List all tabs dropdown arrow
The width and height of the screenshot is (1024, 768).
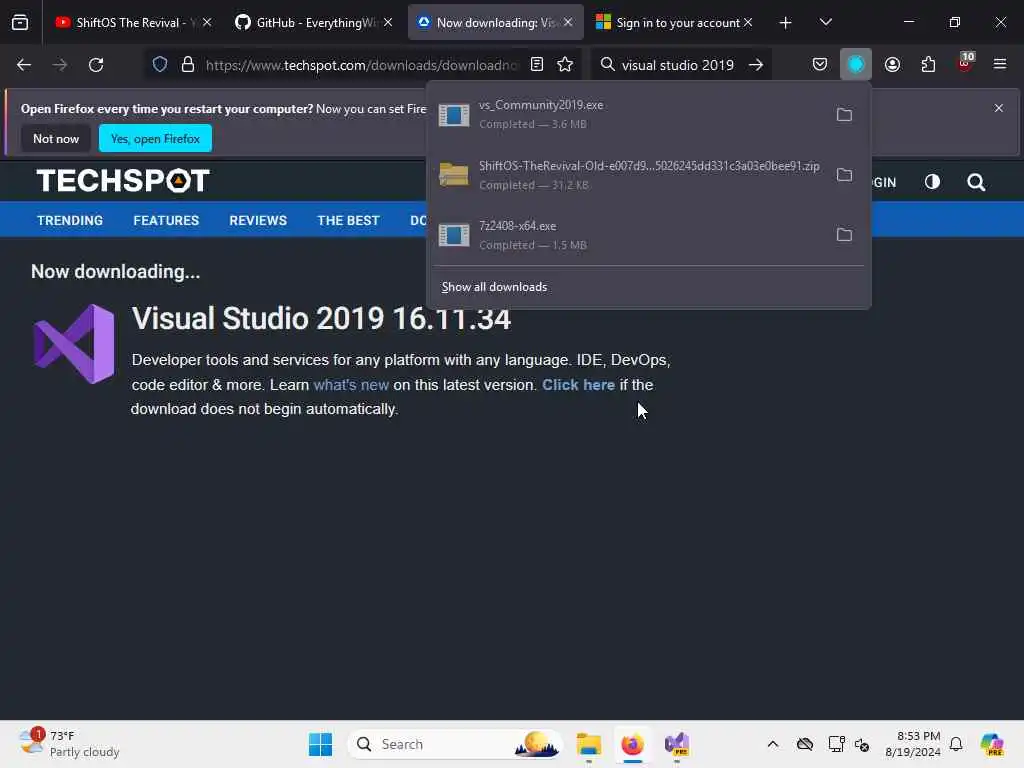click(x=825, y=22)
